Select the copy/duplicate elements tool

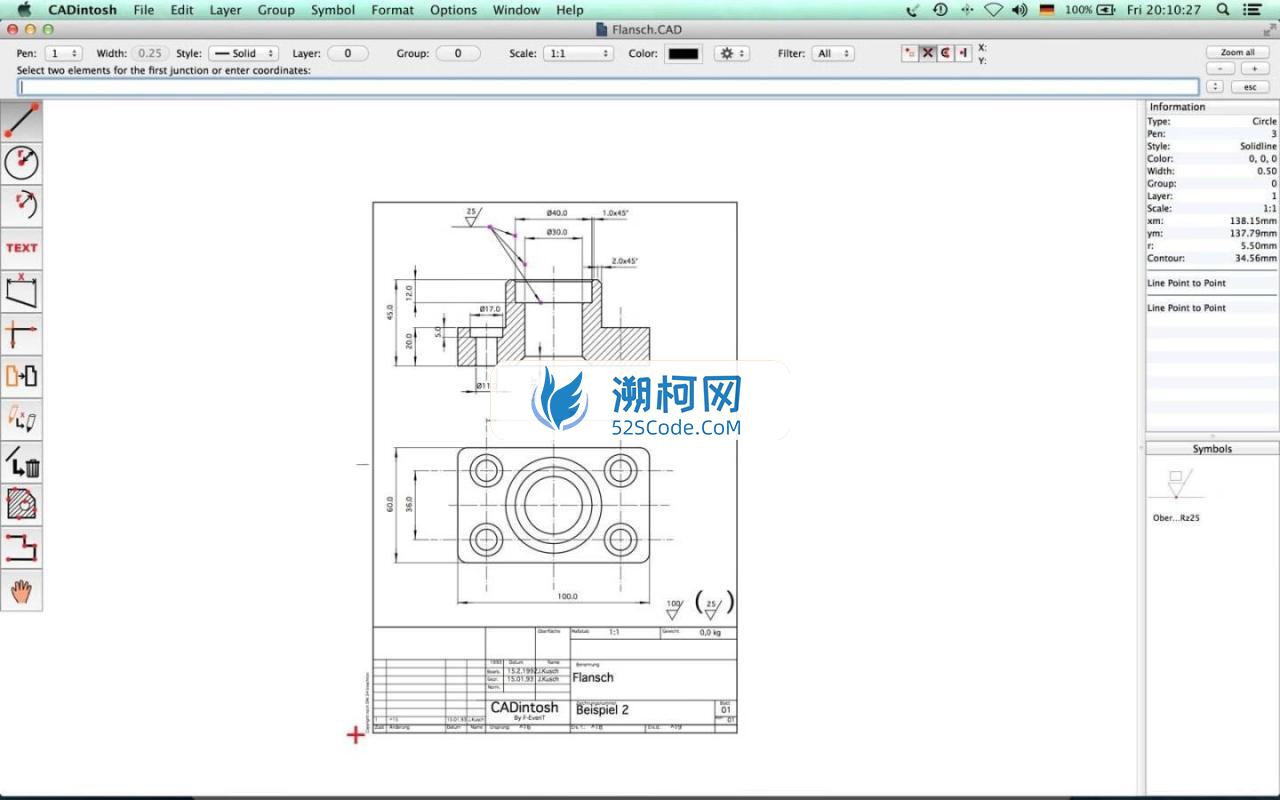[x=21, y=376]
